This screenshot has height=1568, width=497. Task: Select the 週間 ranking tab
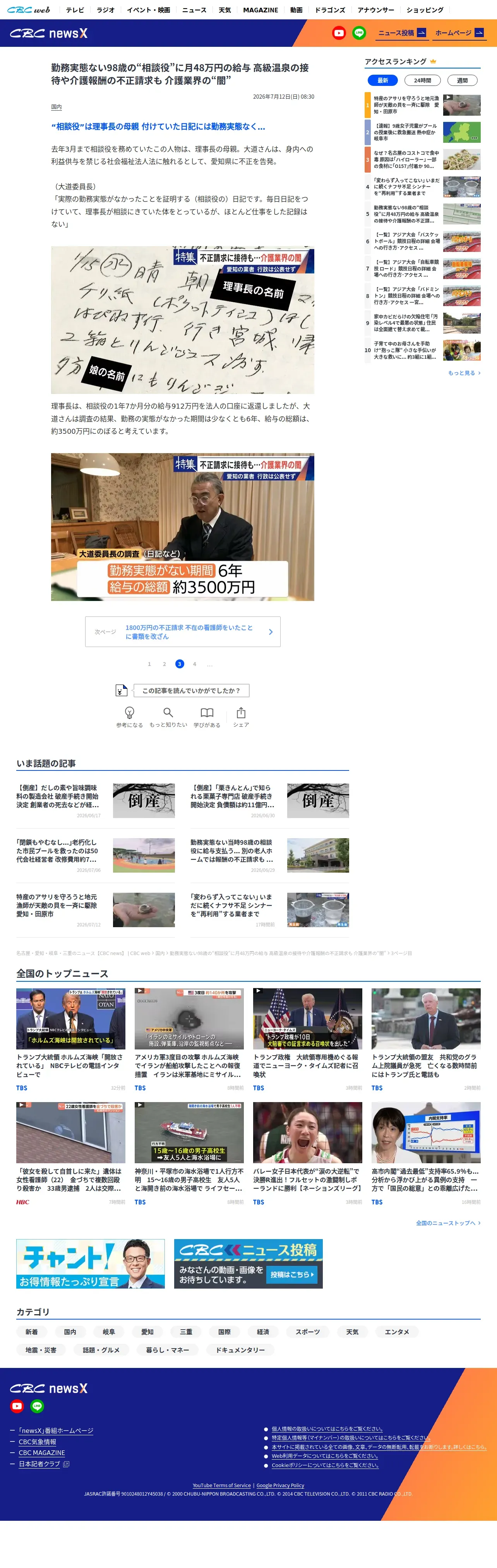(462, 80)
